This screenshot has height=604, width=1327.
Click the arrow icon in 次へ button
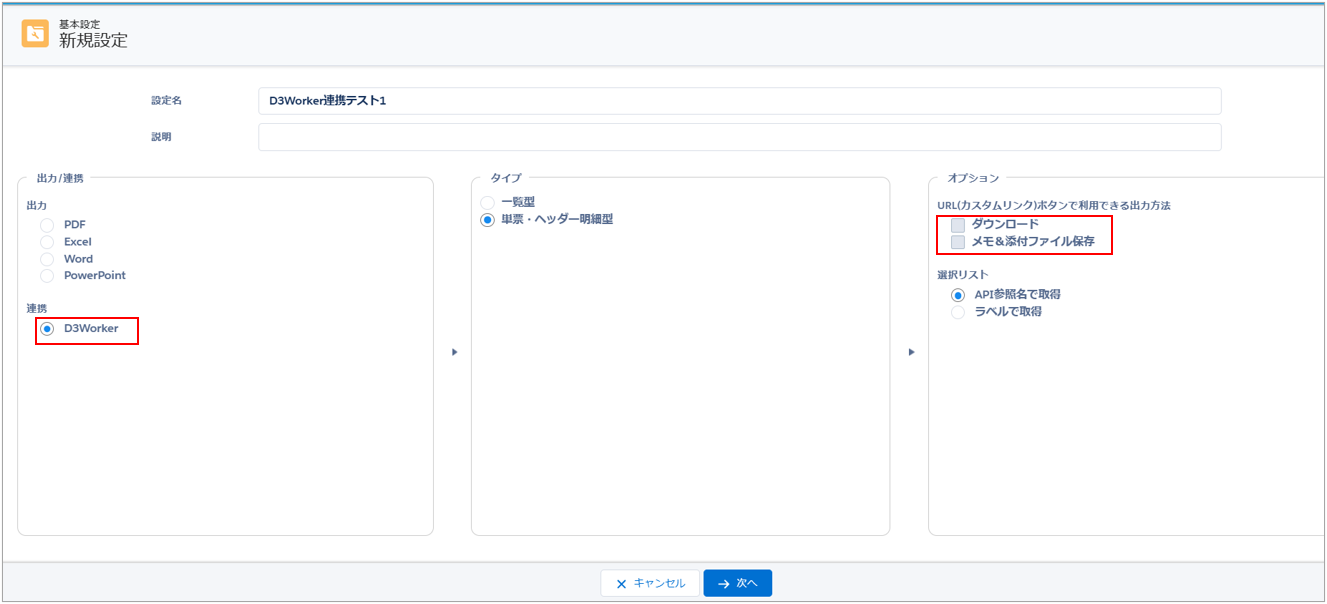coord(723,584)
